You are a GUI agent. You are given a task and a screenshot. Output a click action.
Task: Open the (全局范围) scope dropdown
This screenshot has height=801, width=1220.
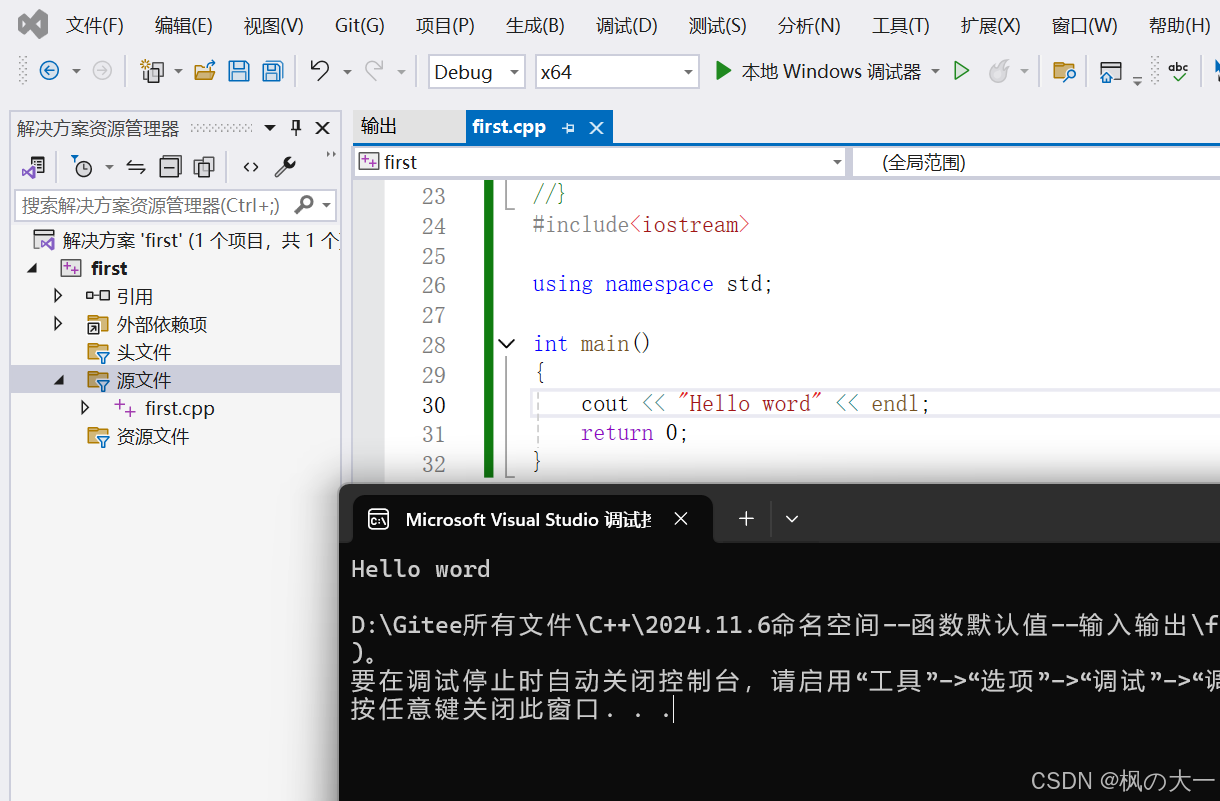1035,162
